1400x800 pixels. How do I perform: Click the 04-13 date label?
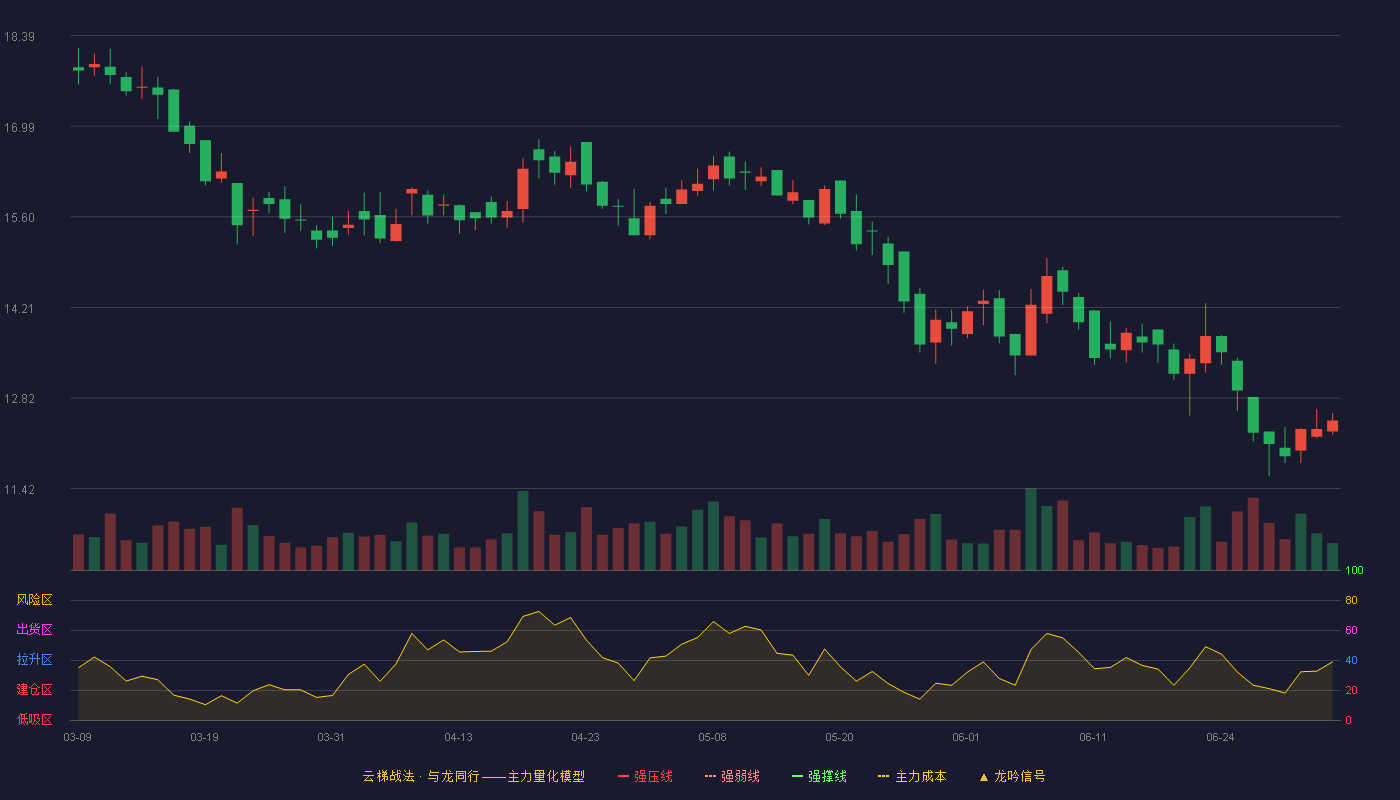458,737
